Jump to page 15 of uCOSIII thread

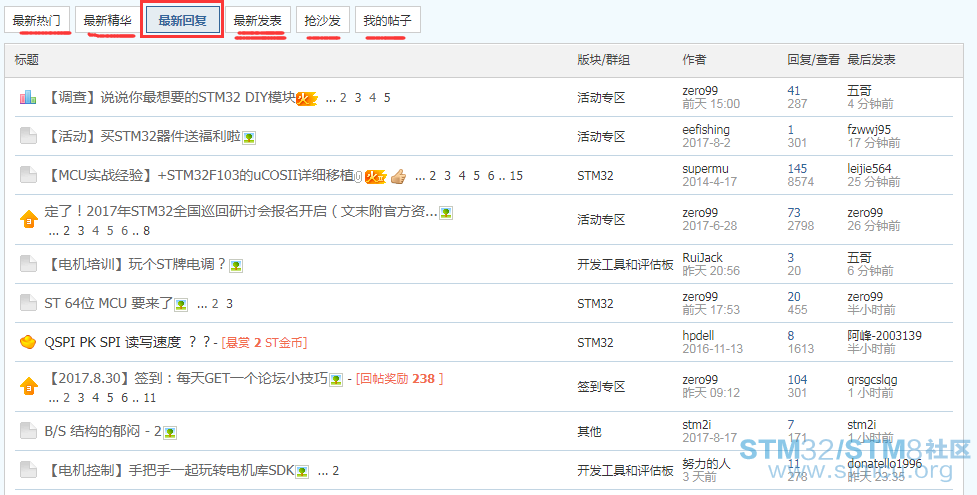pyautogui.click(x=516, y=176)
